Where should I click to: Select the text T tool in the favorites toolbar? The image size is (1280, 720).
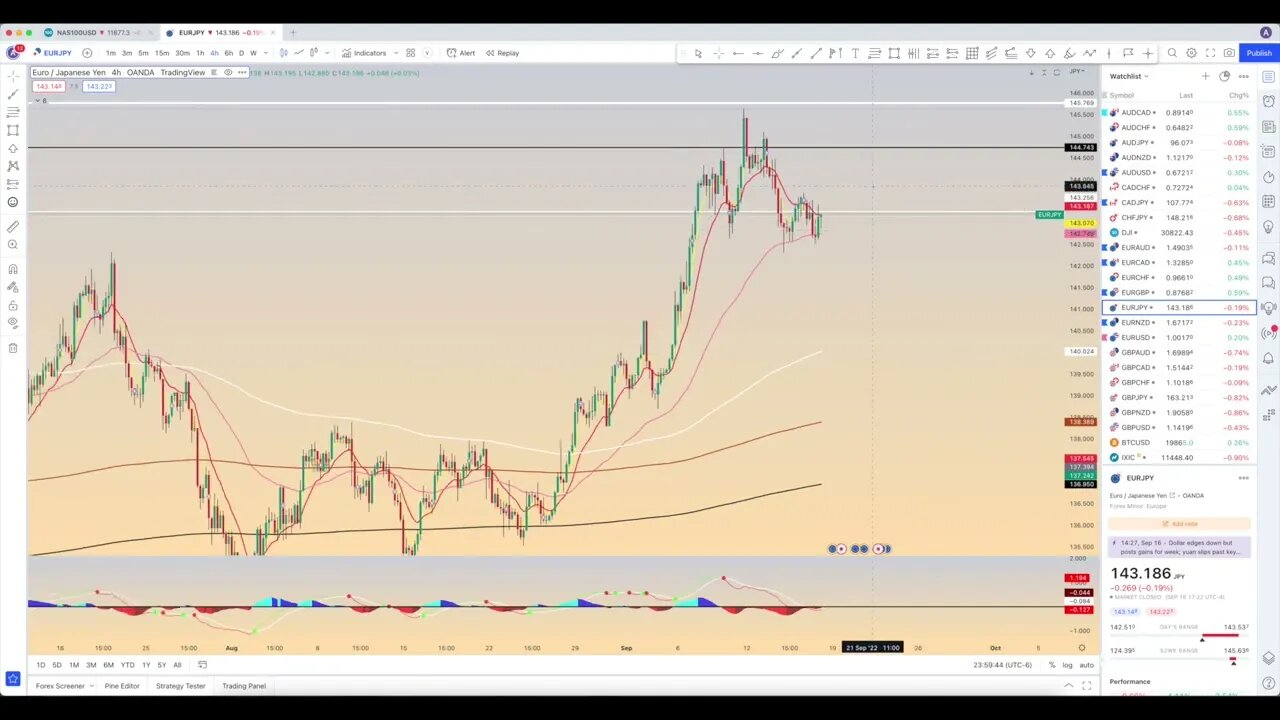(x=855, y=53)
